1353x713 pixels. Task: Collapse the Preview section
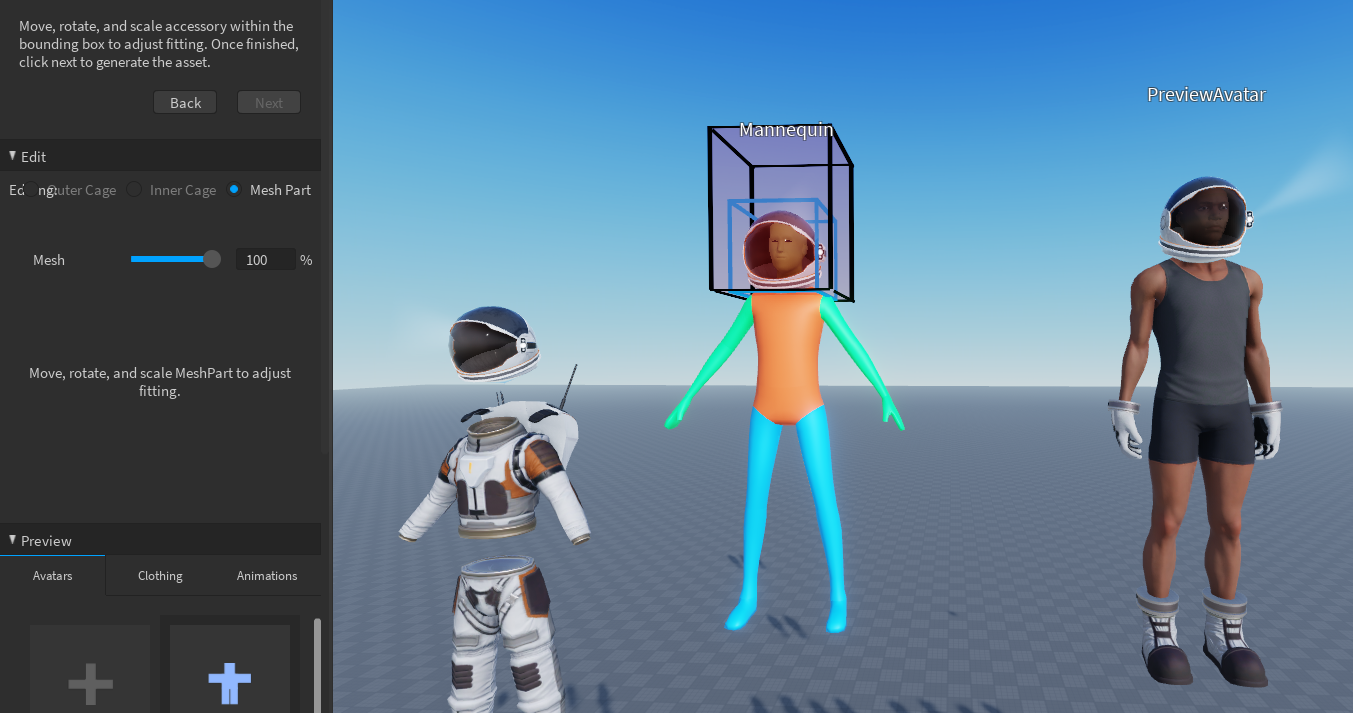[13, 540]
